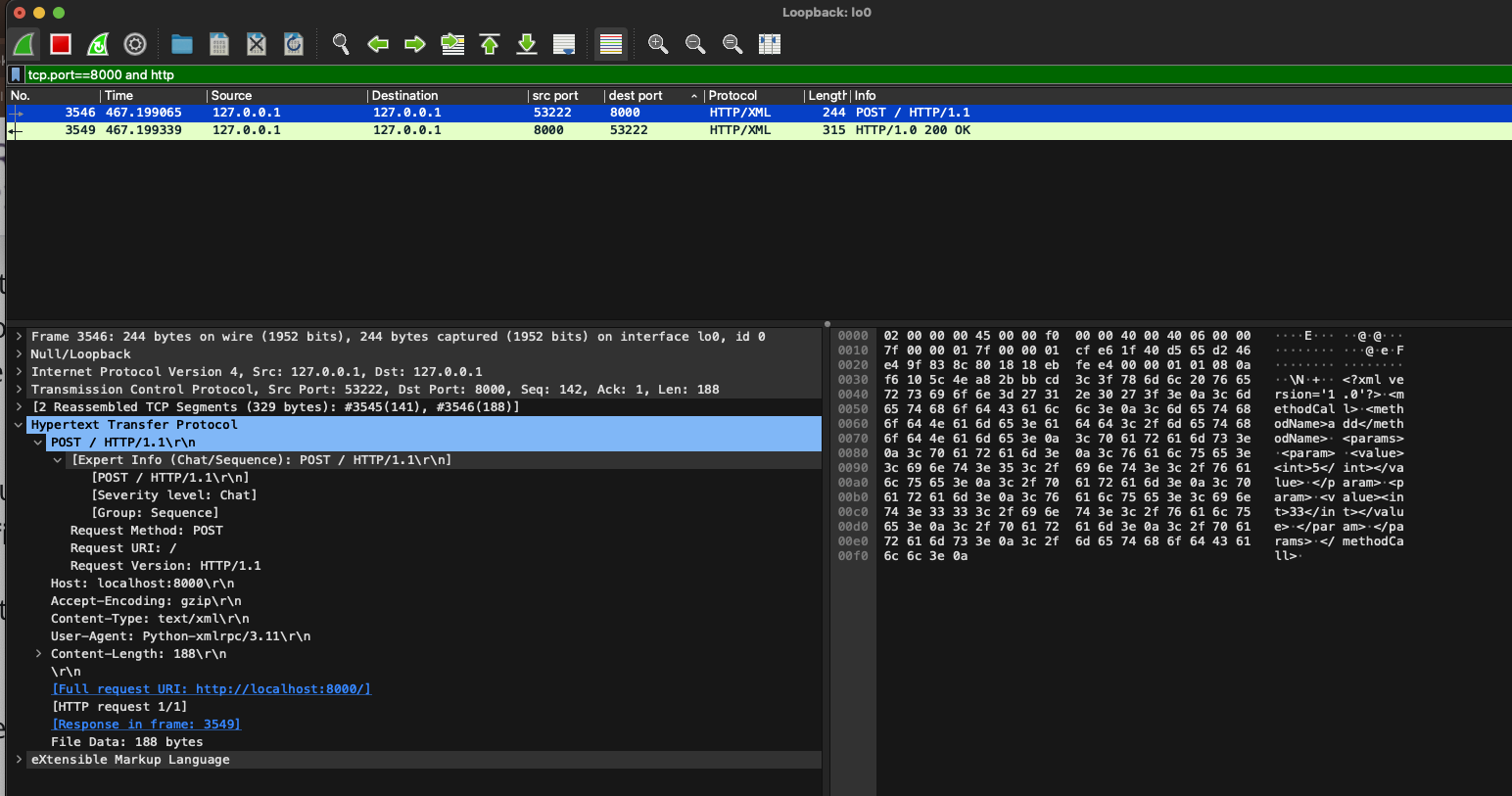The image size is (1512, 796).
Task: Zoom in on the packet list text
Action: 657,44
